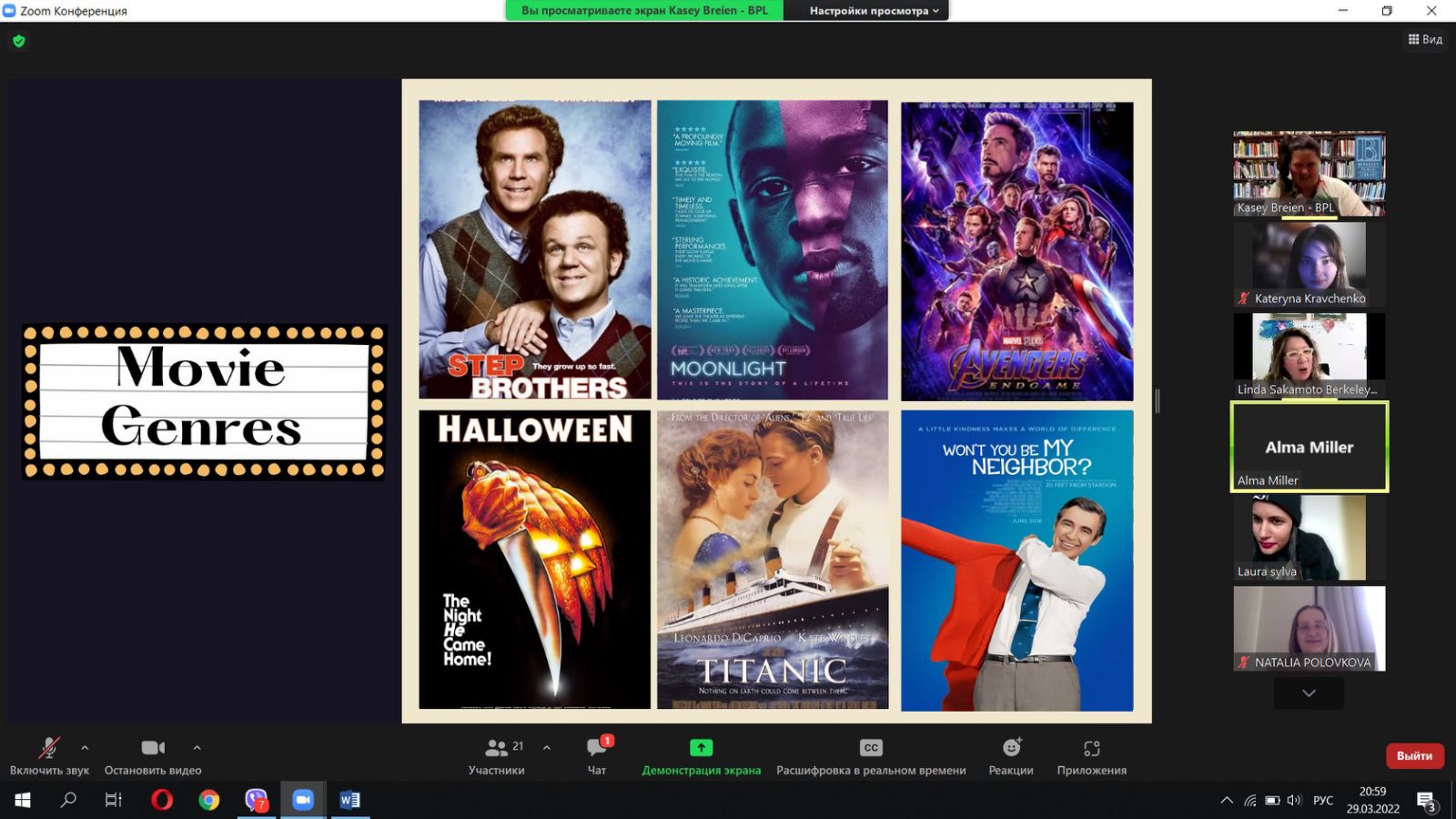The height and width of the screenshot is (819, 1456).
Task: Switch РУС input language indicator
Action: pos(1323,801)
